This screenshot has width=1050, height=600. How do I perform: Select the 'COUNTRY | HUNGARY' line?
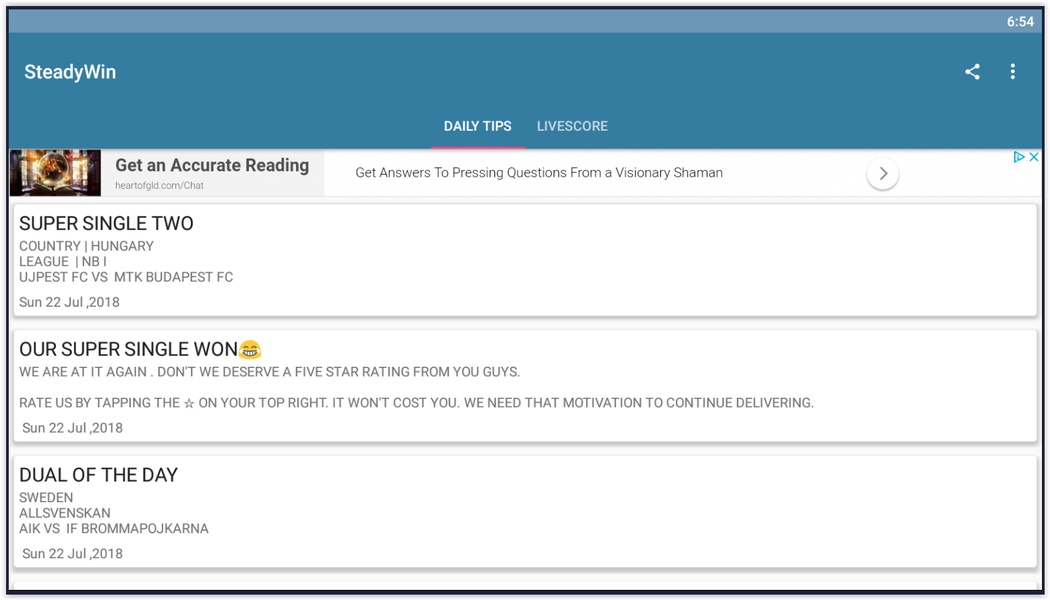click(x=86, y=246)
